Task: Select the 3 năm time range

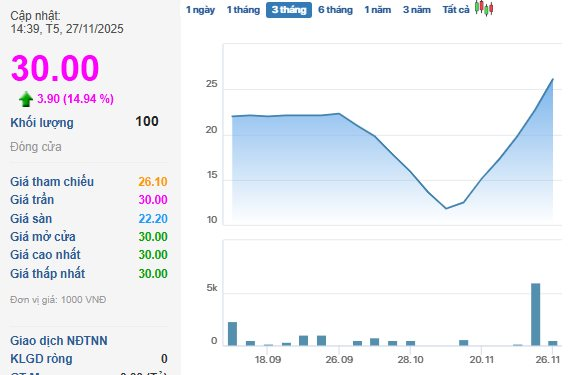Action: (x=417, y=10)
